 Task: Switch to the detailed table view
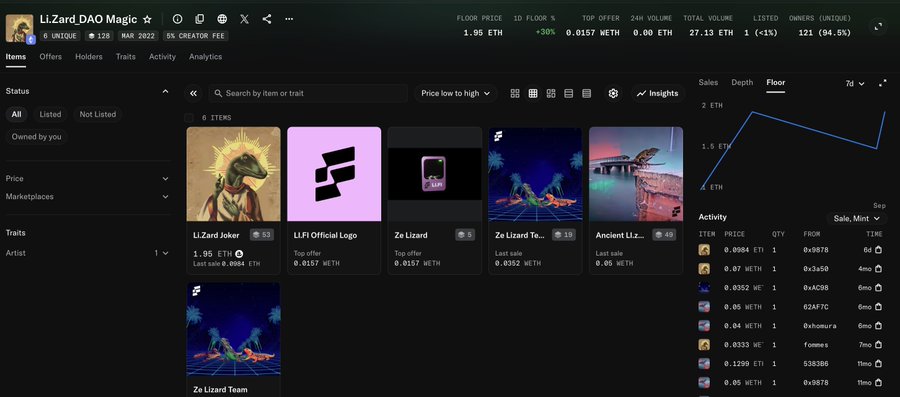587,94
